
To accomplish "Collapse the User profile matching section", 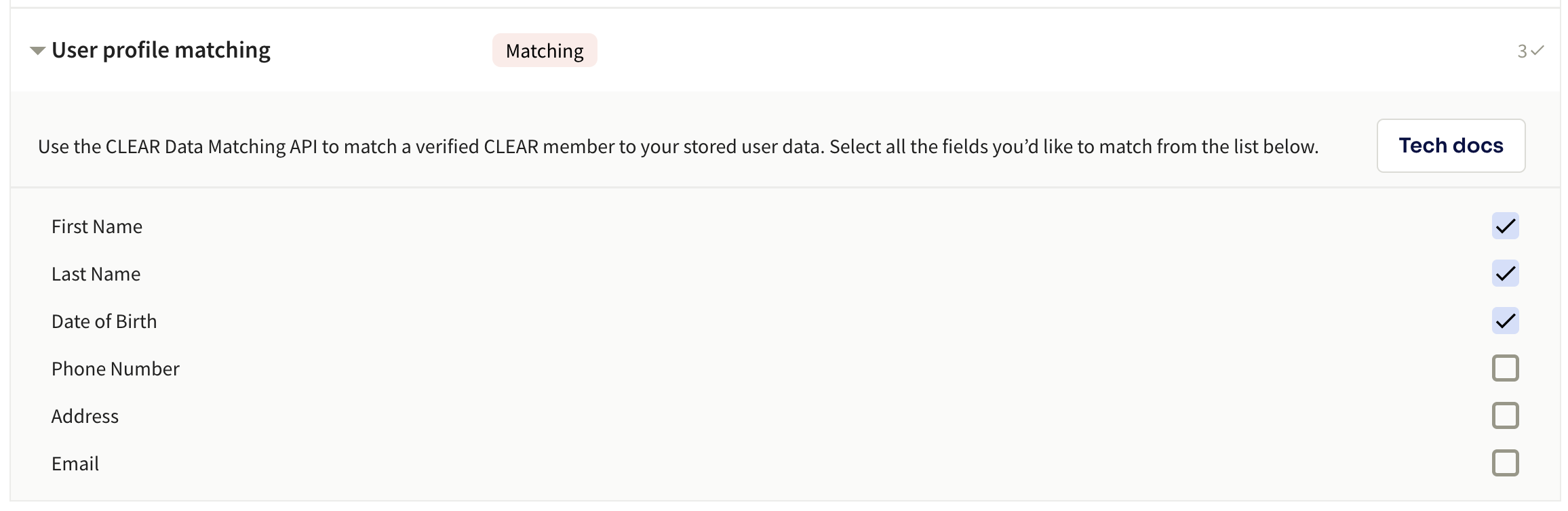I will point(37,51).
